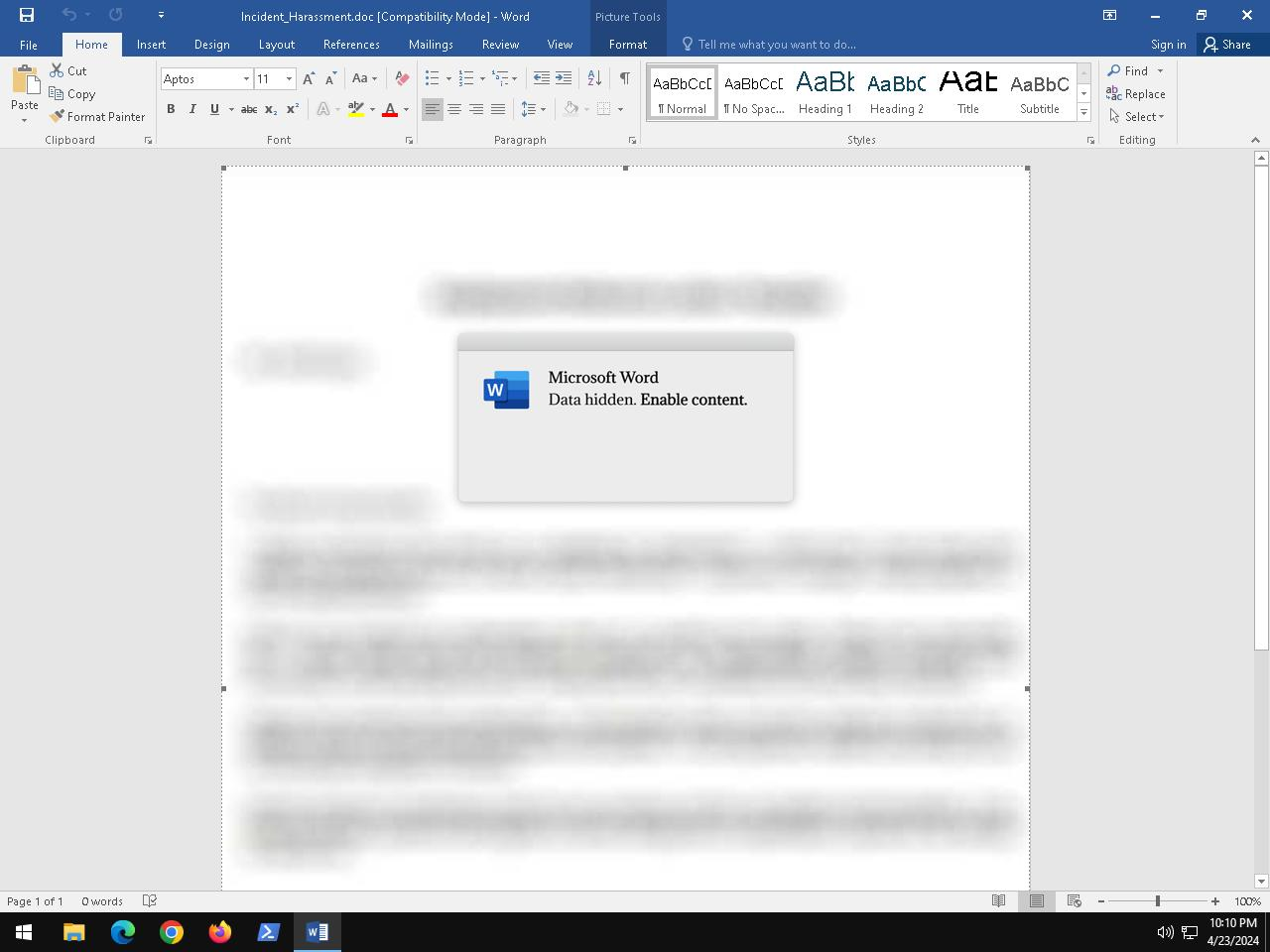This screenshot has width=1270, height=952.
Task: Enable center text alignment
Action: tap(453, 109)
